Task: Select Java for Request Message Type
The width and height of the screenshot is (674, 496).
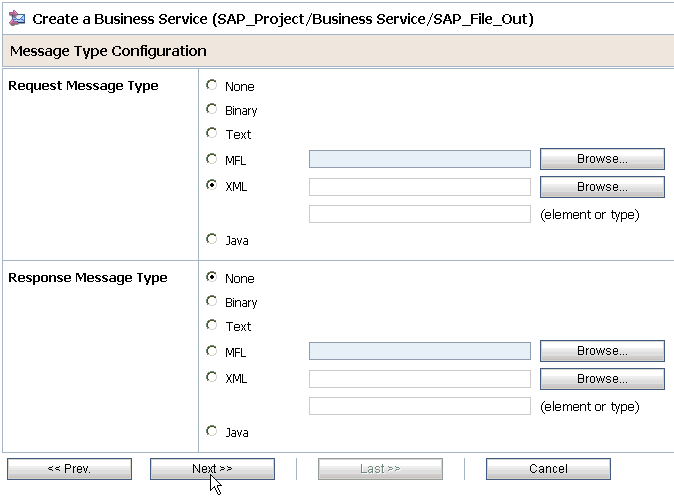Action: [x=211, y=239]
